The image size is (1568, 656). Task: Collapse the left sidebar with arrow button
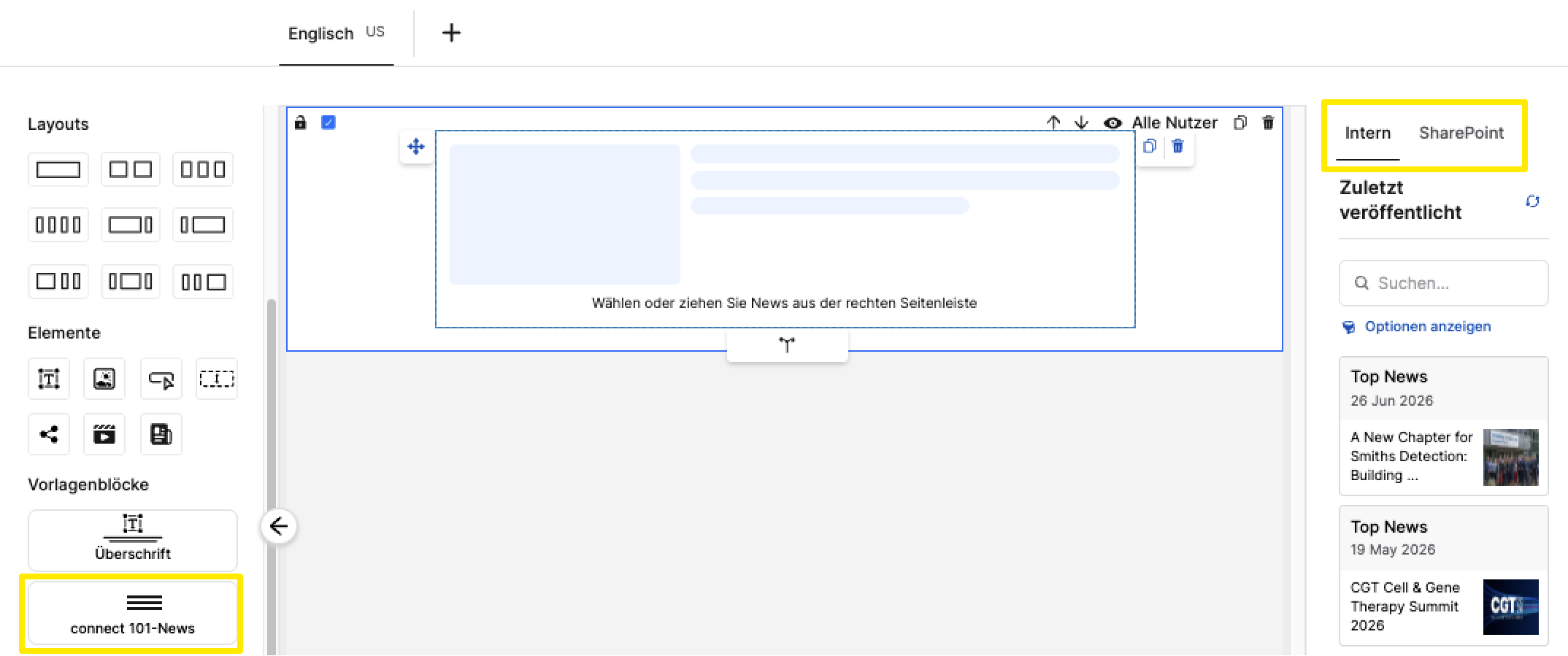pos(279,526)
